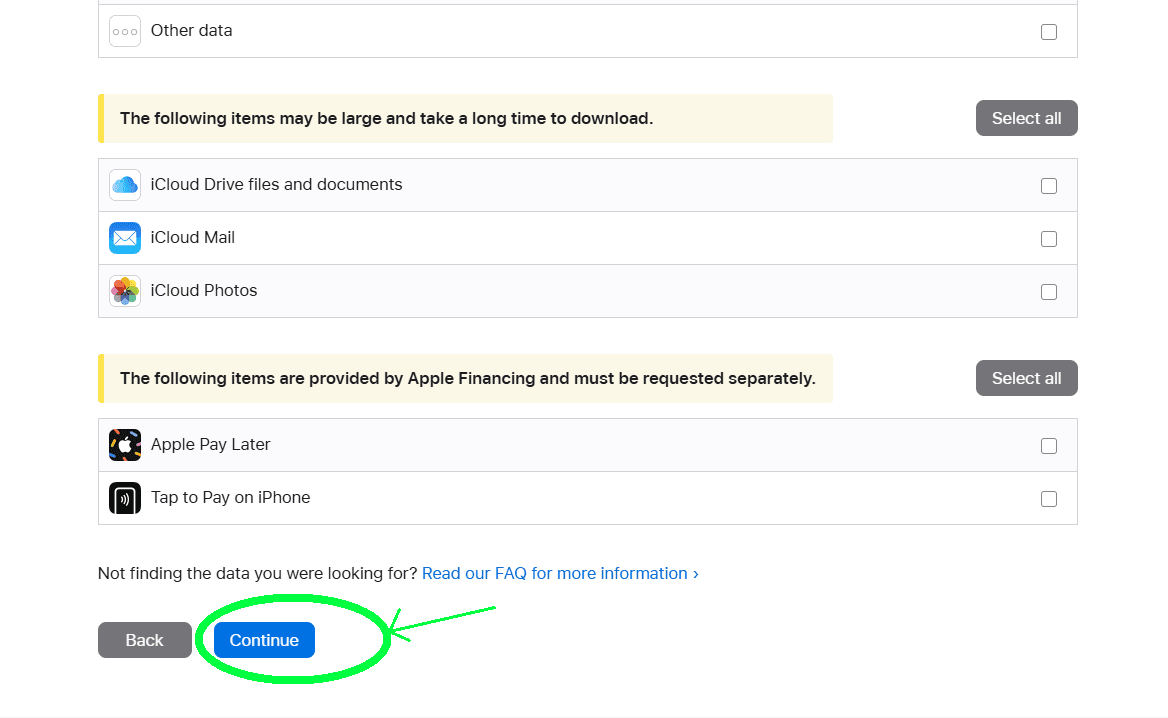The image size is (1168, 718).
Task: Check the iCloud Mail checkbox
Action: coord(1048,238)
